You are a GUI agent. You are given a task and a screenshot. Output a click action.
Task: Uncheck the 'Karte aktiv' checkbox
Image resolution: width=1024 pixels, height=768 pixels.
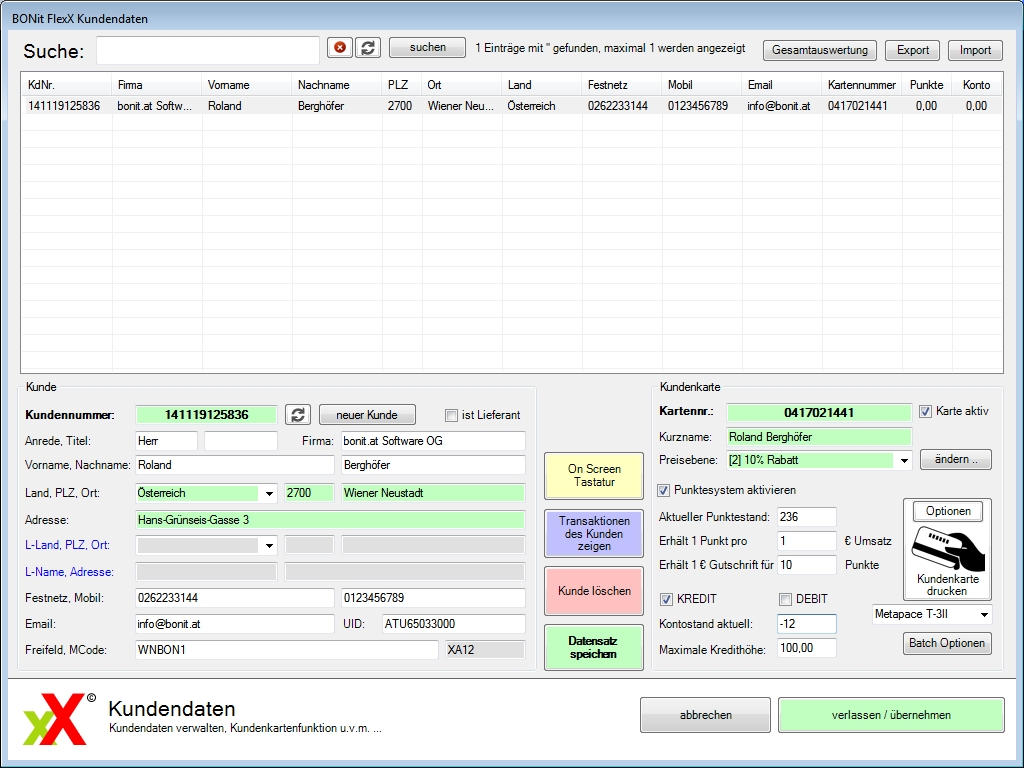[925, 411]
